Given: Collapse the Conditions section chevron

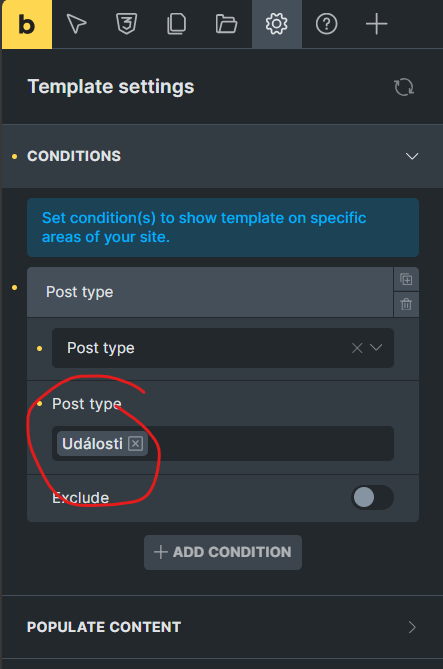Looking at the screenshot, I should click(x=412, y=156).
